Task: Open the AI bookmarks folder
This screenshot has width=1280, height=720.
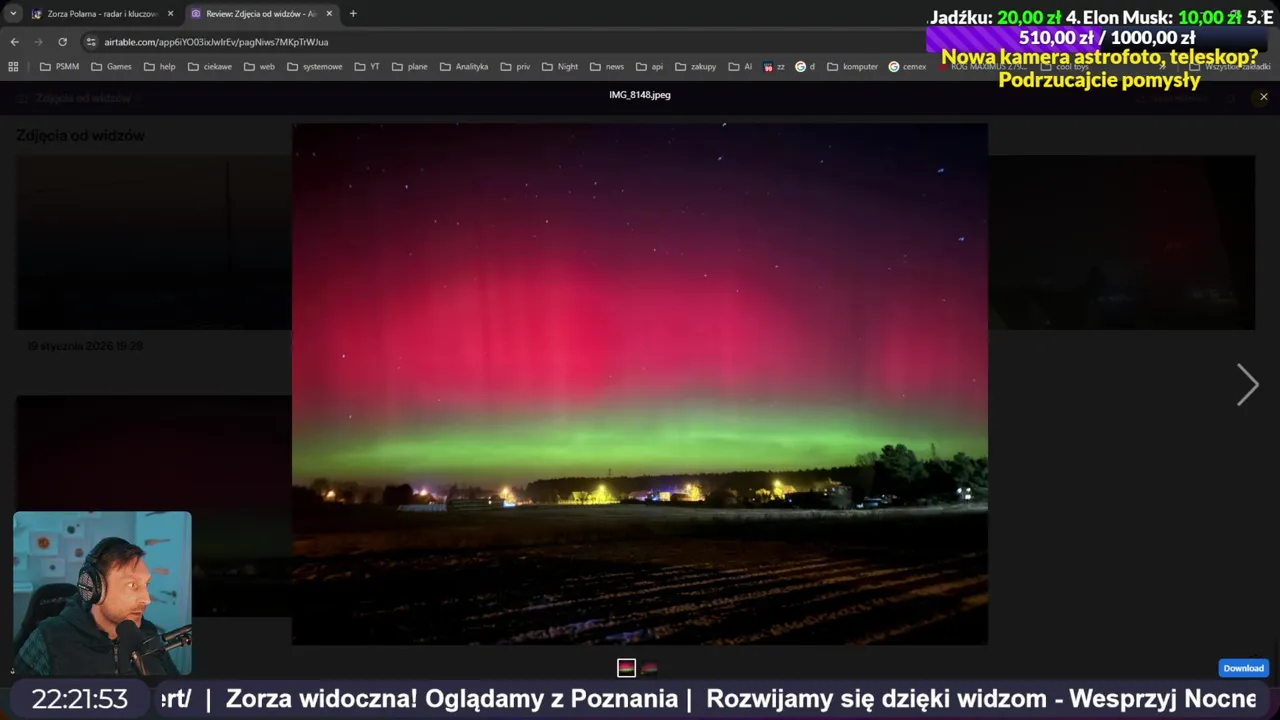Action: [x=740, y=67]
